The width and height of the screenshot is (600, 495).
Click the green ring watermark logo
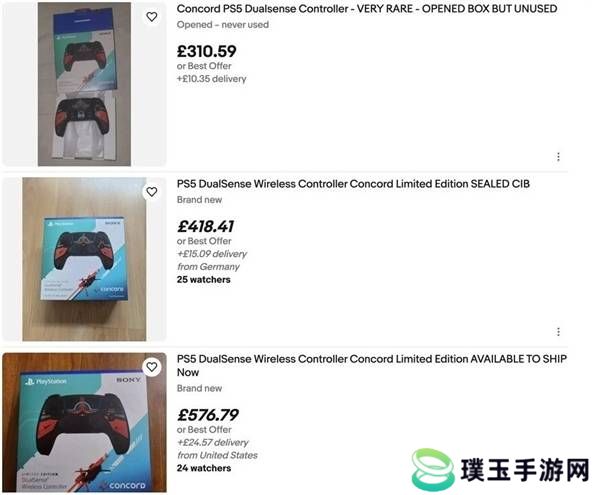coord(433,469)
